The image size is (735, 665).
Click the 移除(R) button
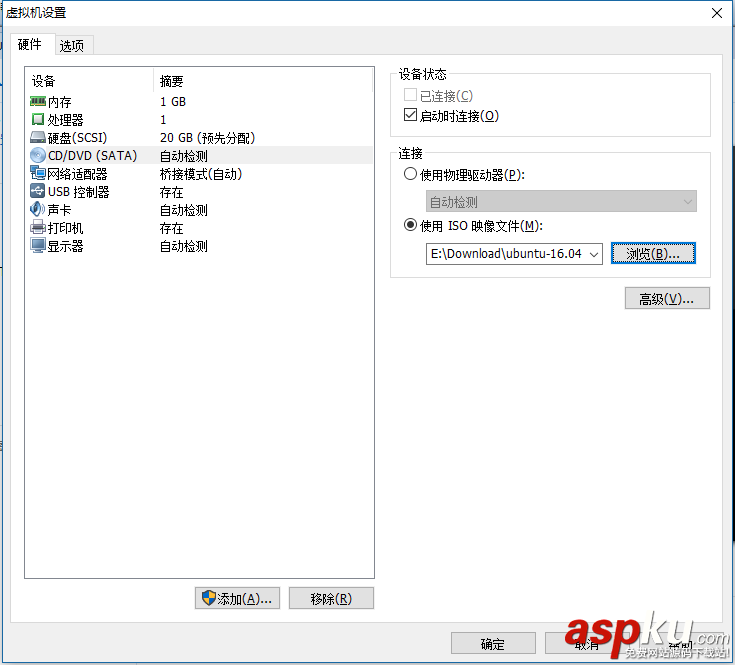coord(331,598)
